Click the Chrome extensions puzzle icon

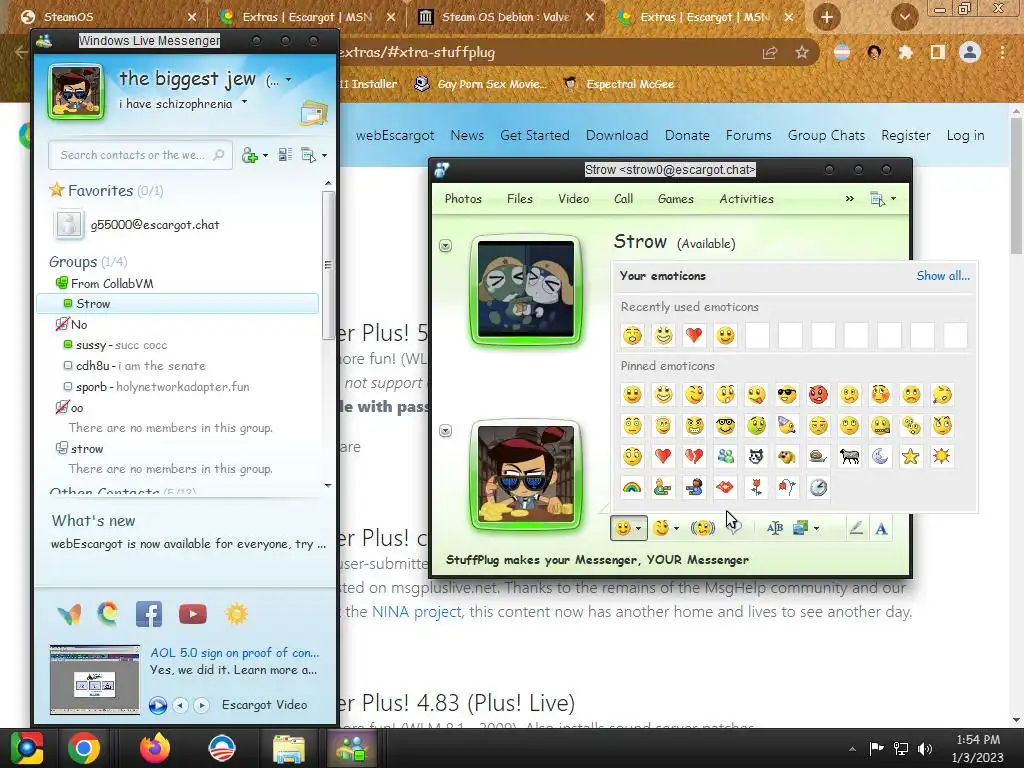coord(905,52)
